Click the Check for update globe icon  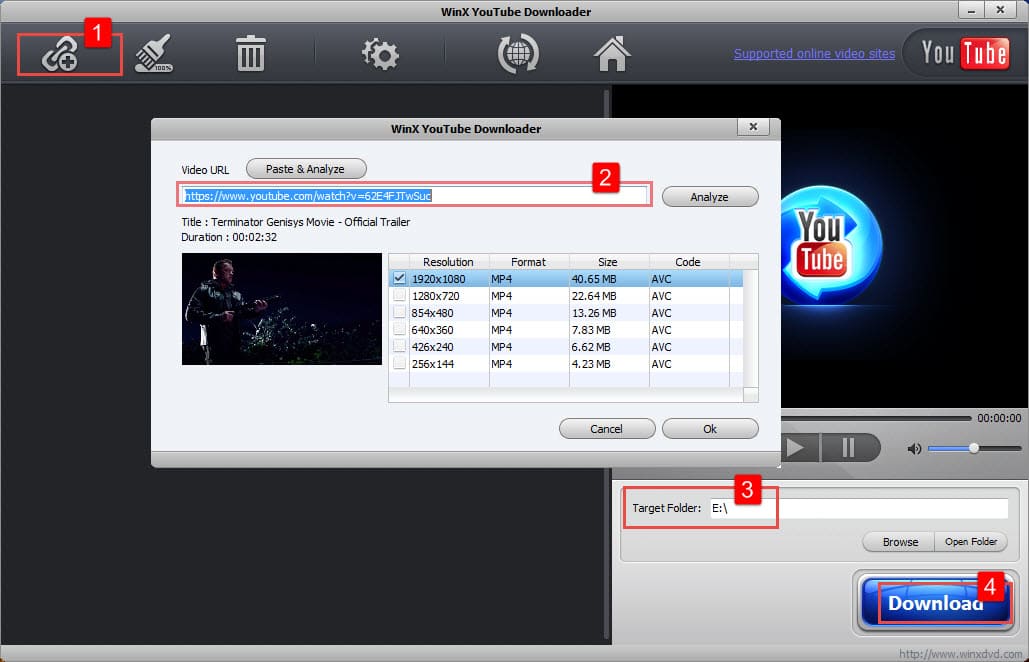(518, 54)
